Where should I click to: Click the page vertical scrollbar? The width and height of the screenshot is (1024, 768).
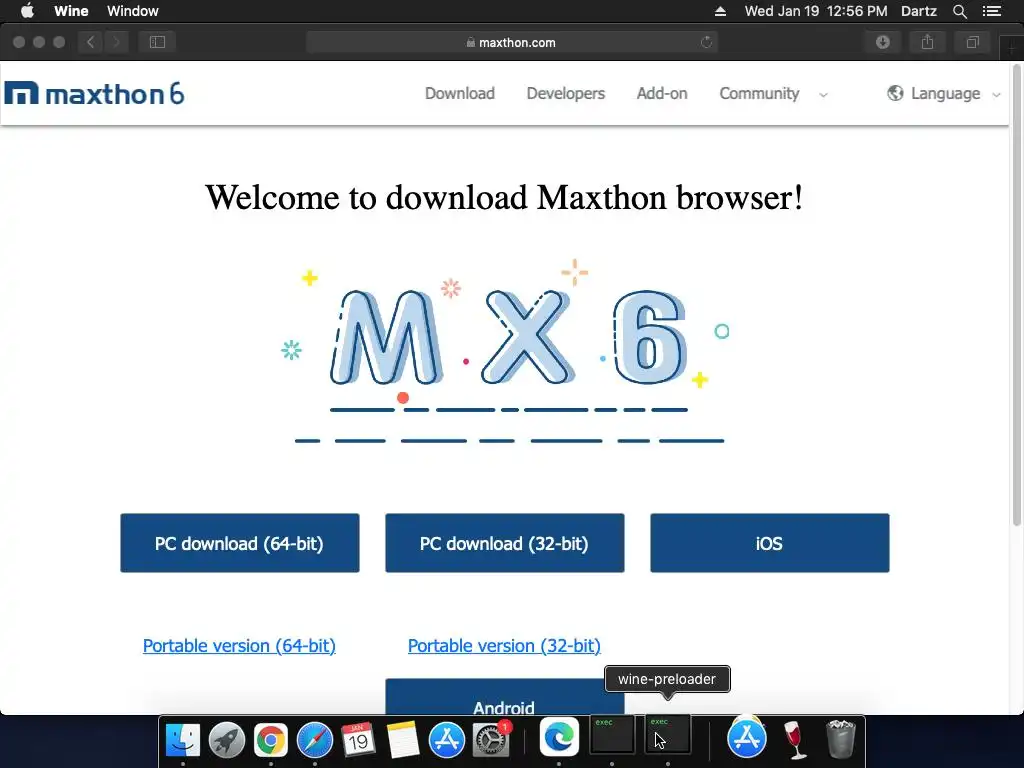pos(1017,295)
